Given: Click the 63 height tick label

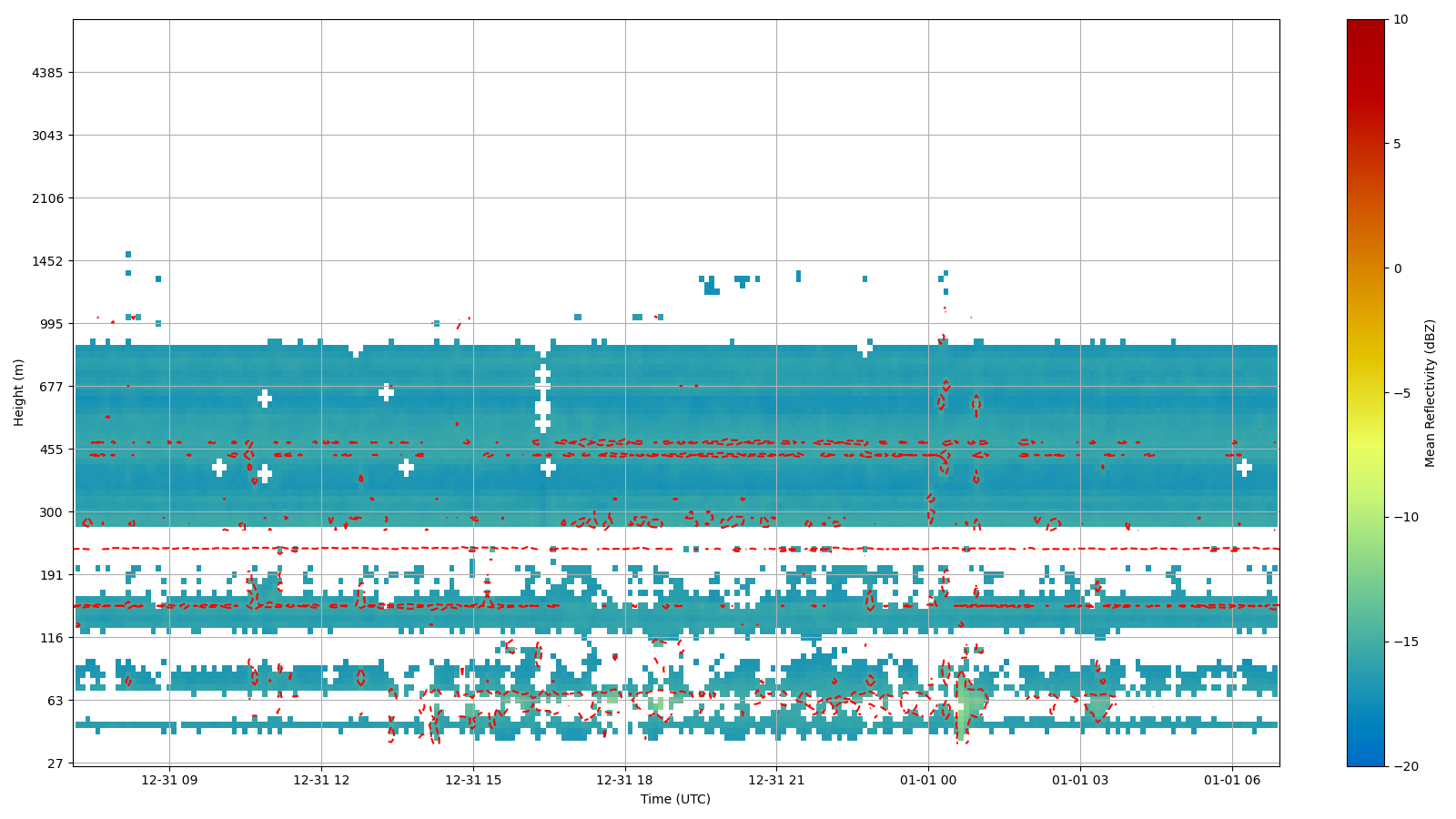Looking at the screenshot, I should (x=55, y=701).
